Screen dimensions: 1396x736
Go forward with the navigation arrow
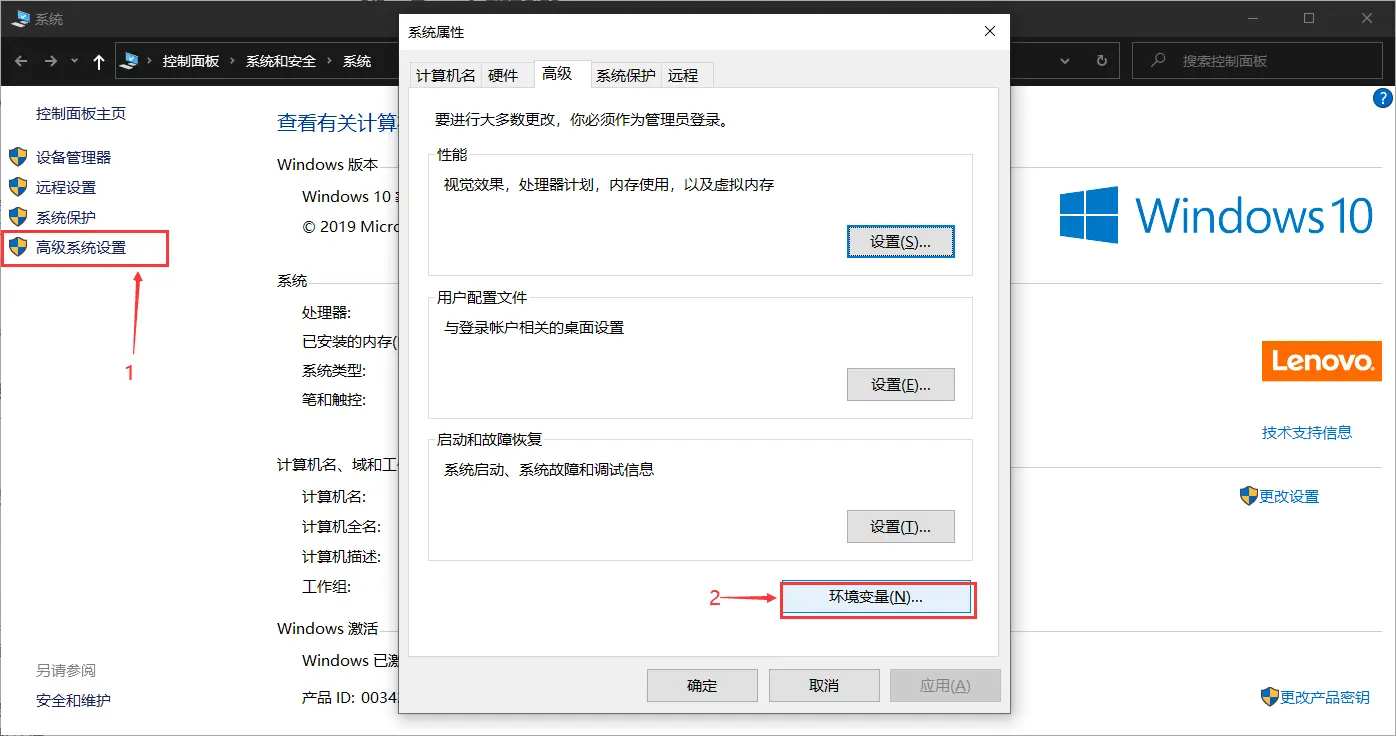51,61
